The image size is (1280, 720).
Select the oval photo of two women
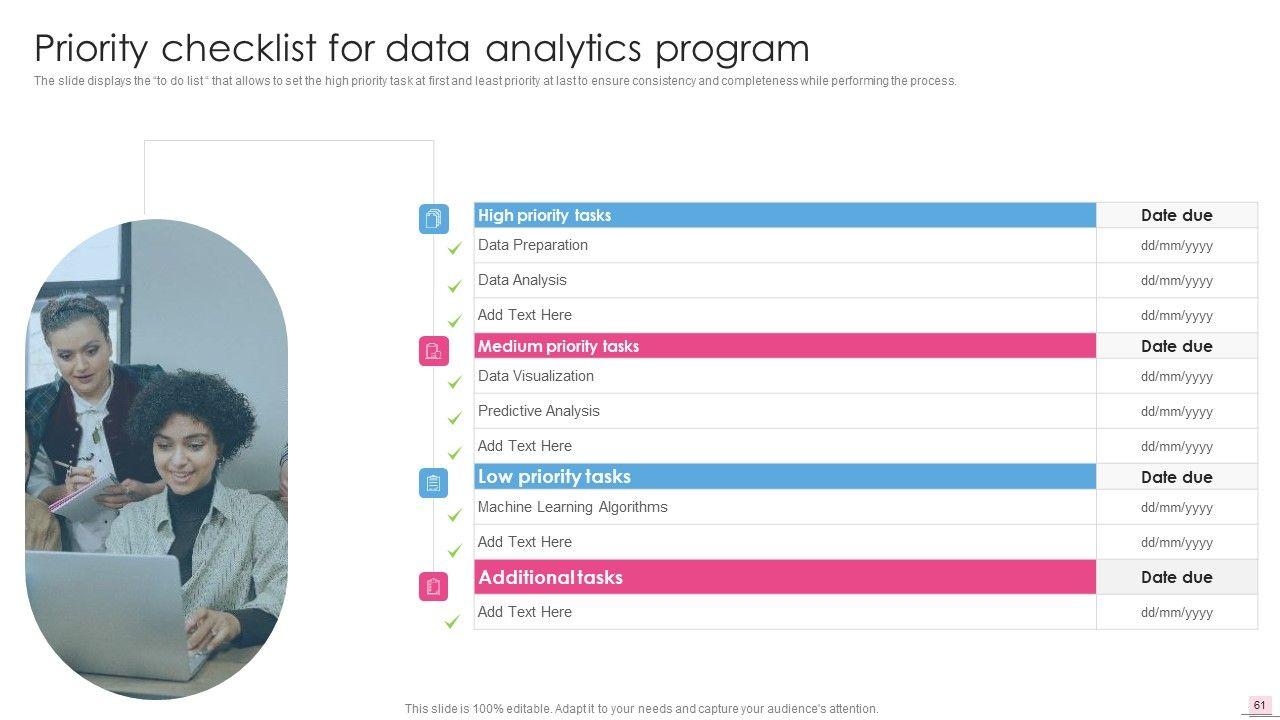(x=156, y=458)
